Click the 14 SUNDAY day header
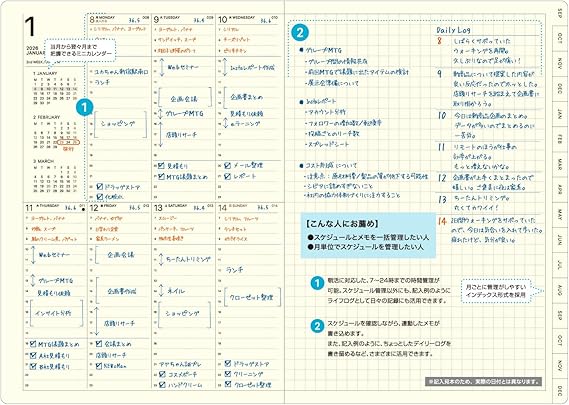Viewport: 569px width, 405px height. (249, 208)
